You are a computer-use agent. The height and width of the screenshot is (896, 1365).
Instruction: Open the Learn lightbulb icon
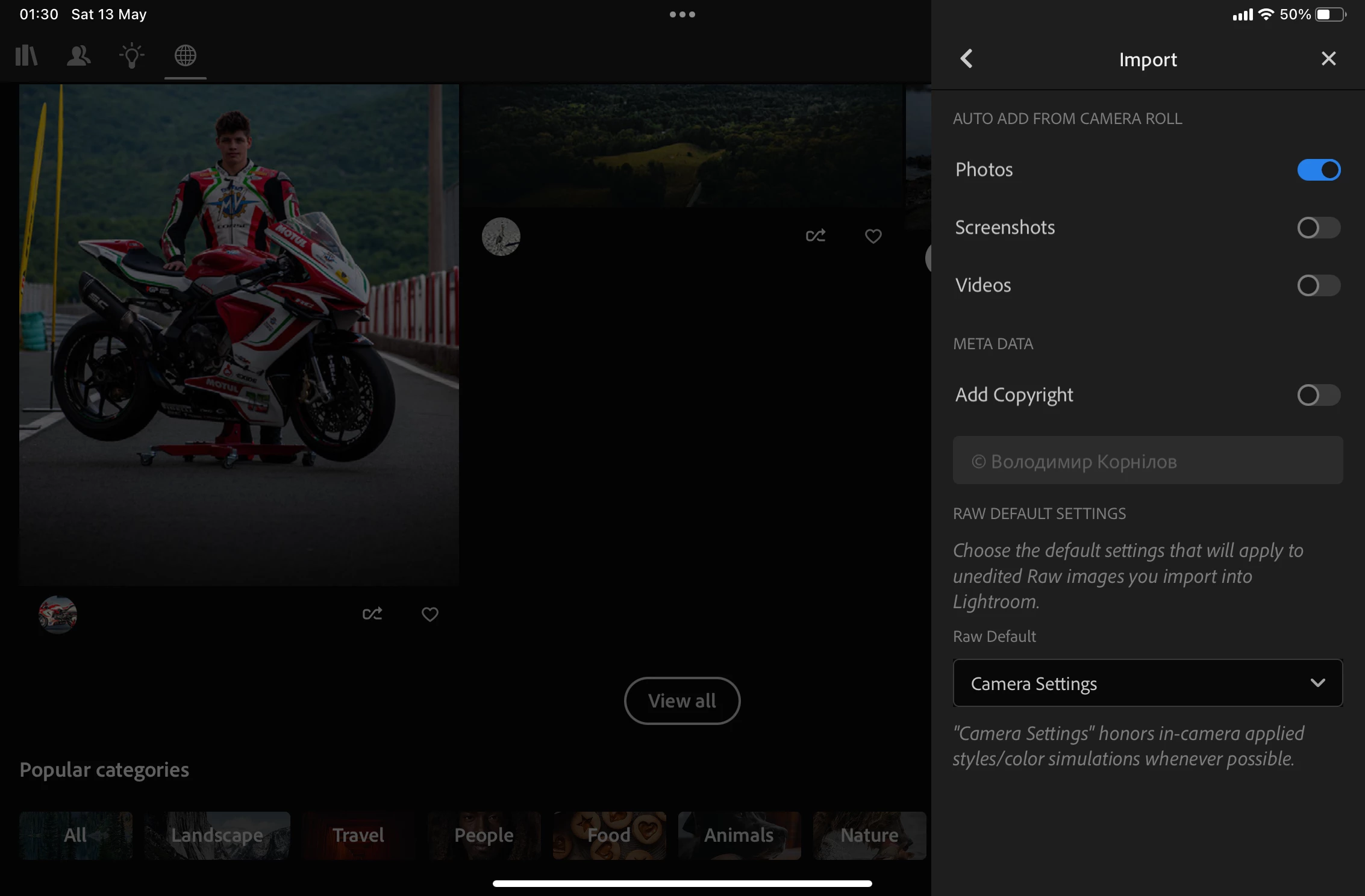click(x=131, y=56)
